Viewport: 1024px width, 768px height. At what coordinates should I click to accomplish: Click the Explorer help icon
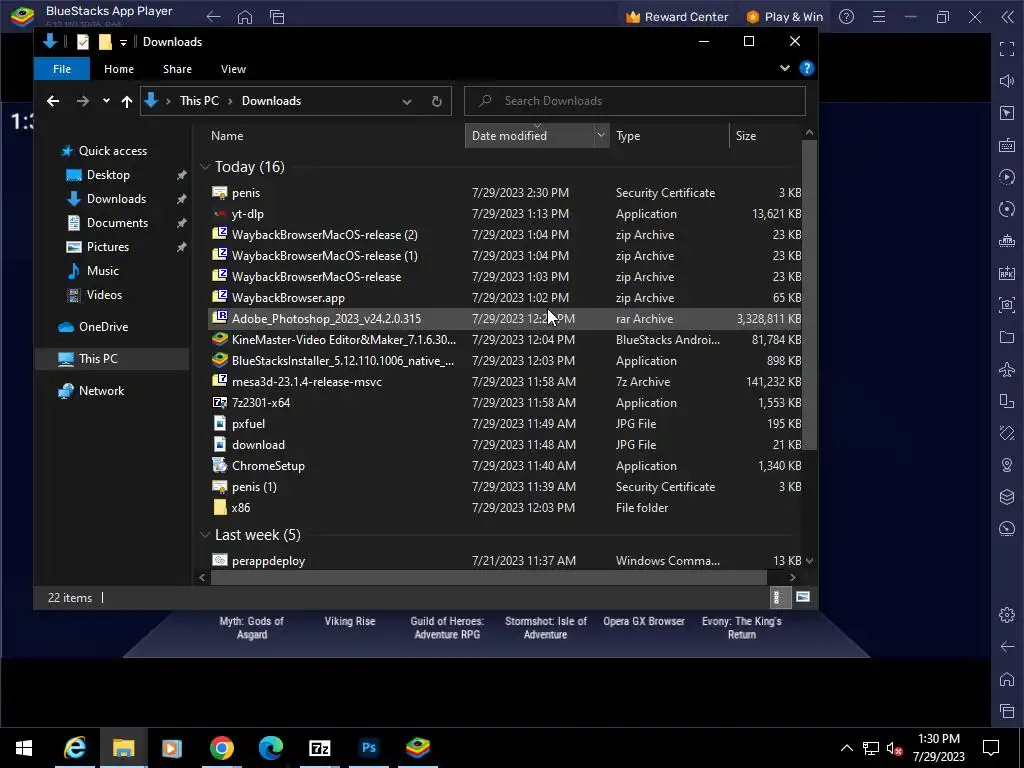click(807, 68)
